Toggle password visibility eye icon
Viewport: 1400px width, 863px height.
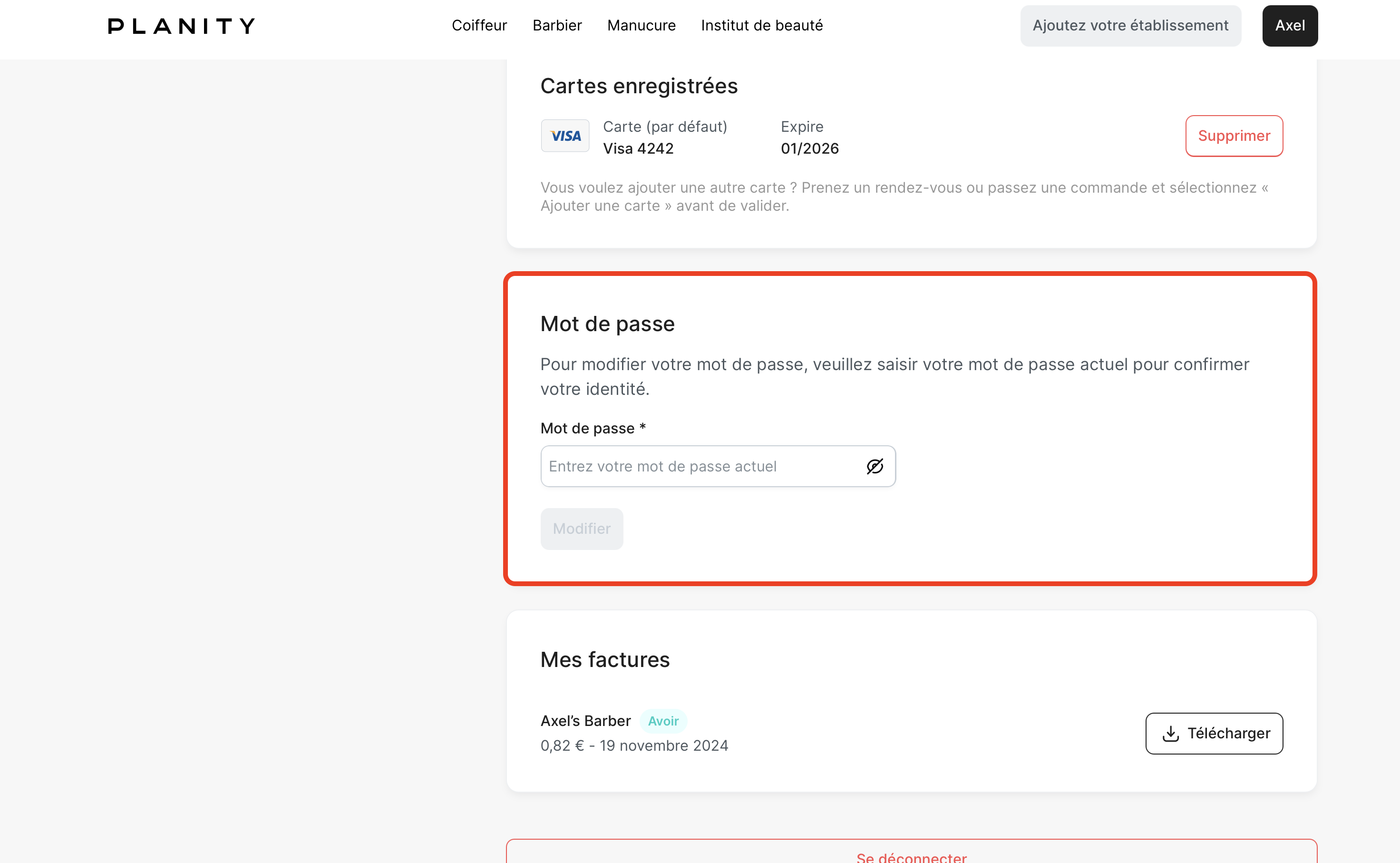[875, 466]
